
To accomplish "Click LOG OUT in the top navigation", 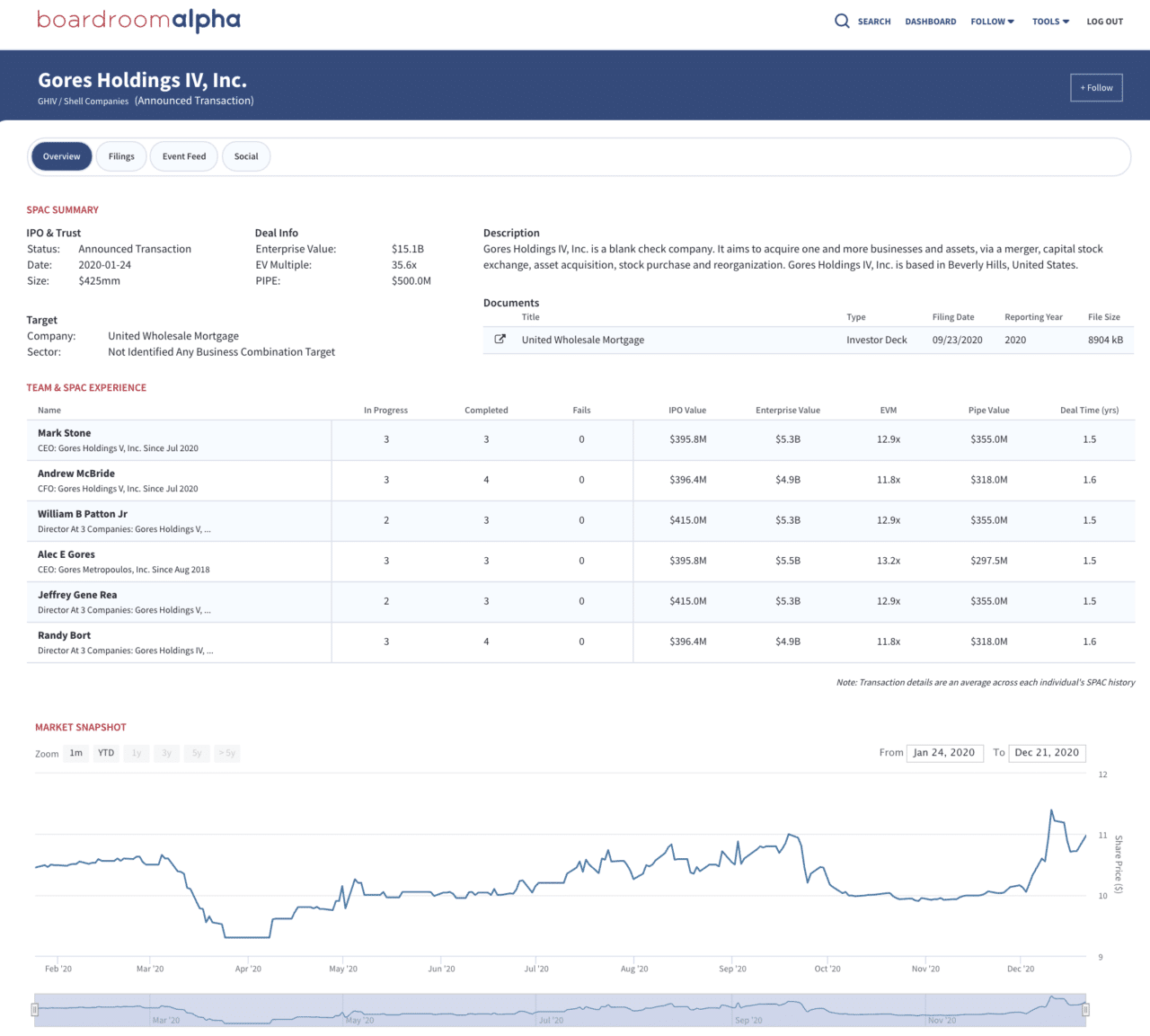I will click(1104, 21).
